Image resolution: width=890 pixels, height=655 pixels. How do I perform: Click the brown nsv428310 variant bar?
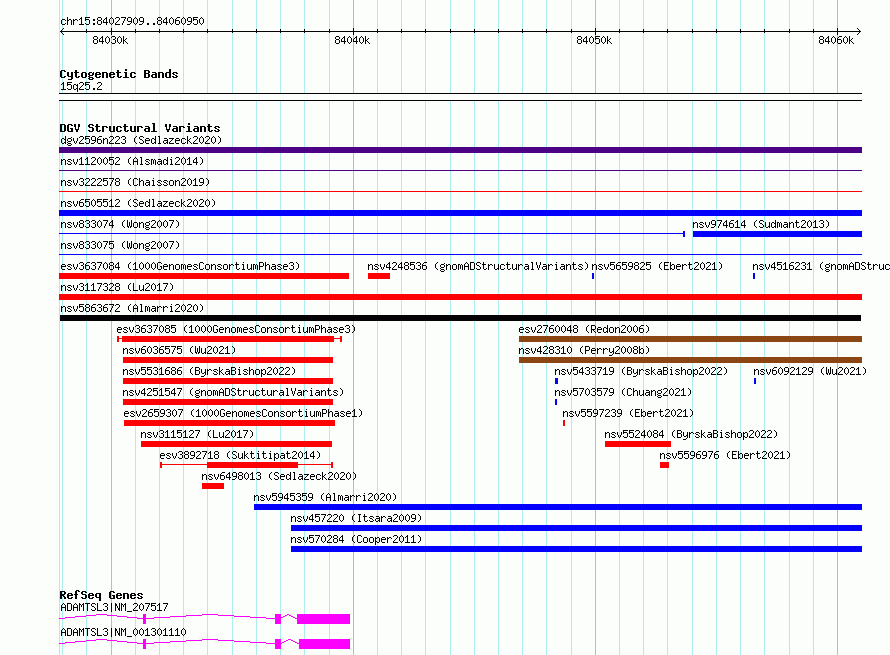click(x=690, y=360)
